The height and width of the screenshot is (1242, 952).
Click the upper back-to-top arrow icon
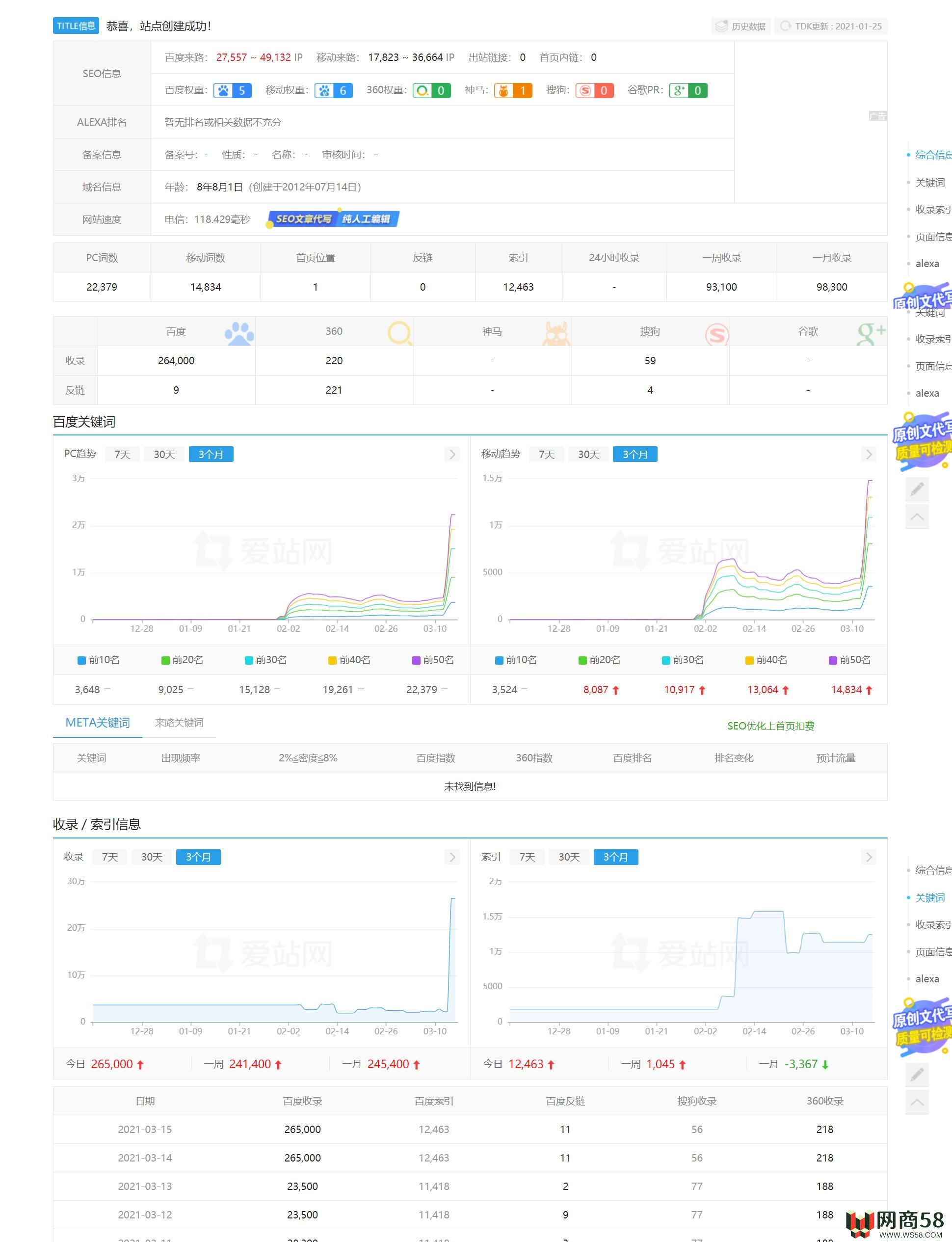pyautogui.click(x=917, y=517)
